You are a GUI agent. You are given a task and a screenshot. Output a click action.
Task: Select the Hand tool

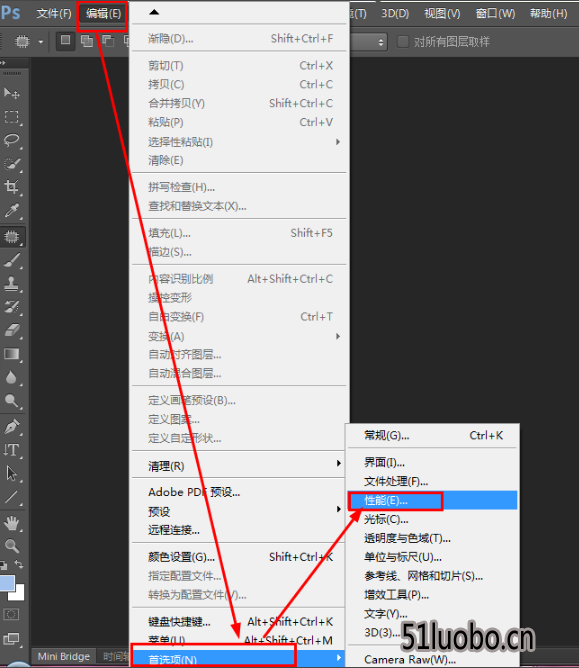(12, 523)
